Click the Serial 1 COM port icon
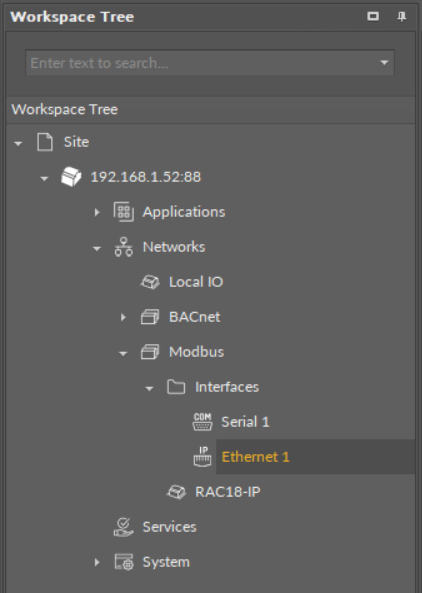This screenshot has width=422, height=593. click(202, 422)
